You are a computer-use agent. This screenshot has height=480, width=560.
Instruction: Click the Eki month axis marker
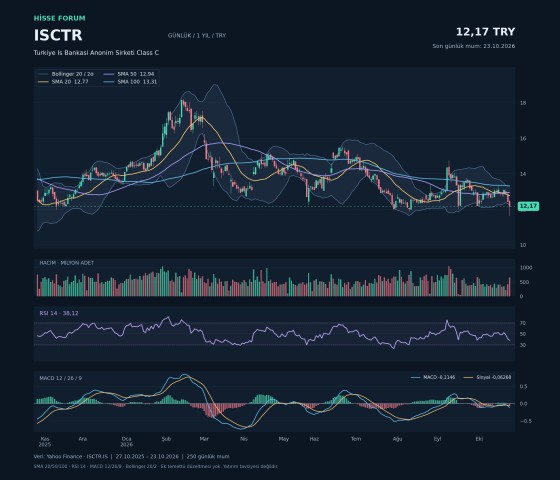(479, 439)
